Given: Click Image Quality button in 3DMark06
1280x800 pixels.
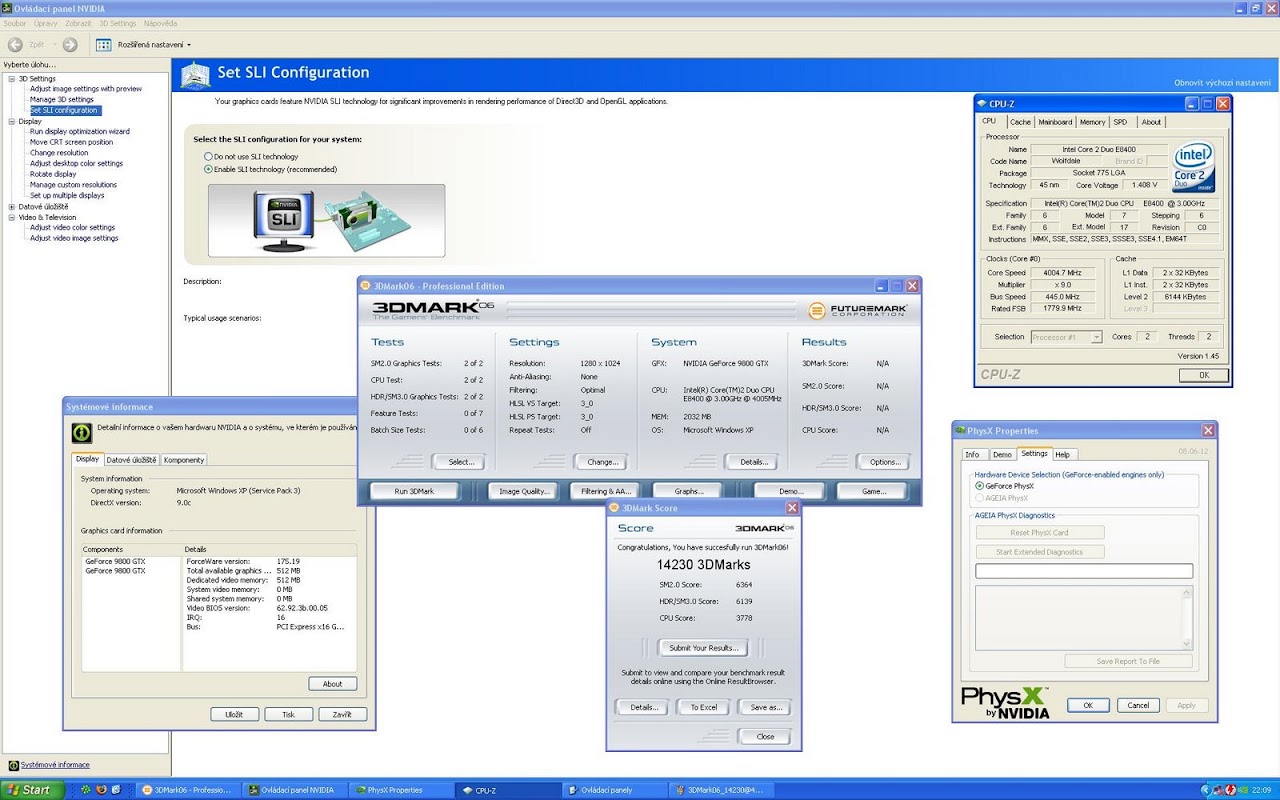Looking at the screenshot, I should [x=523, y=491].
